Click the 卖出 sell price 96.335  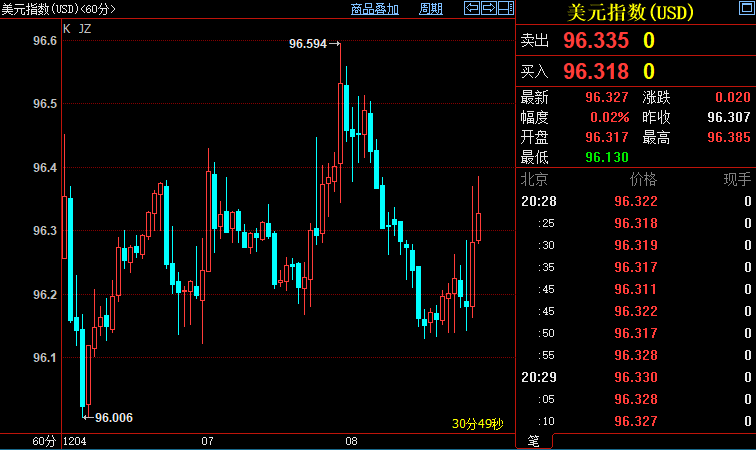[x=596, y=41]
